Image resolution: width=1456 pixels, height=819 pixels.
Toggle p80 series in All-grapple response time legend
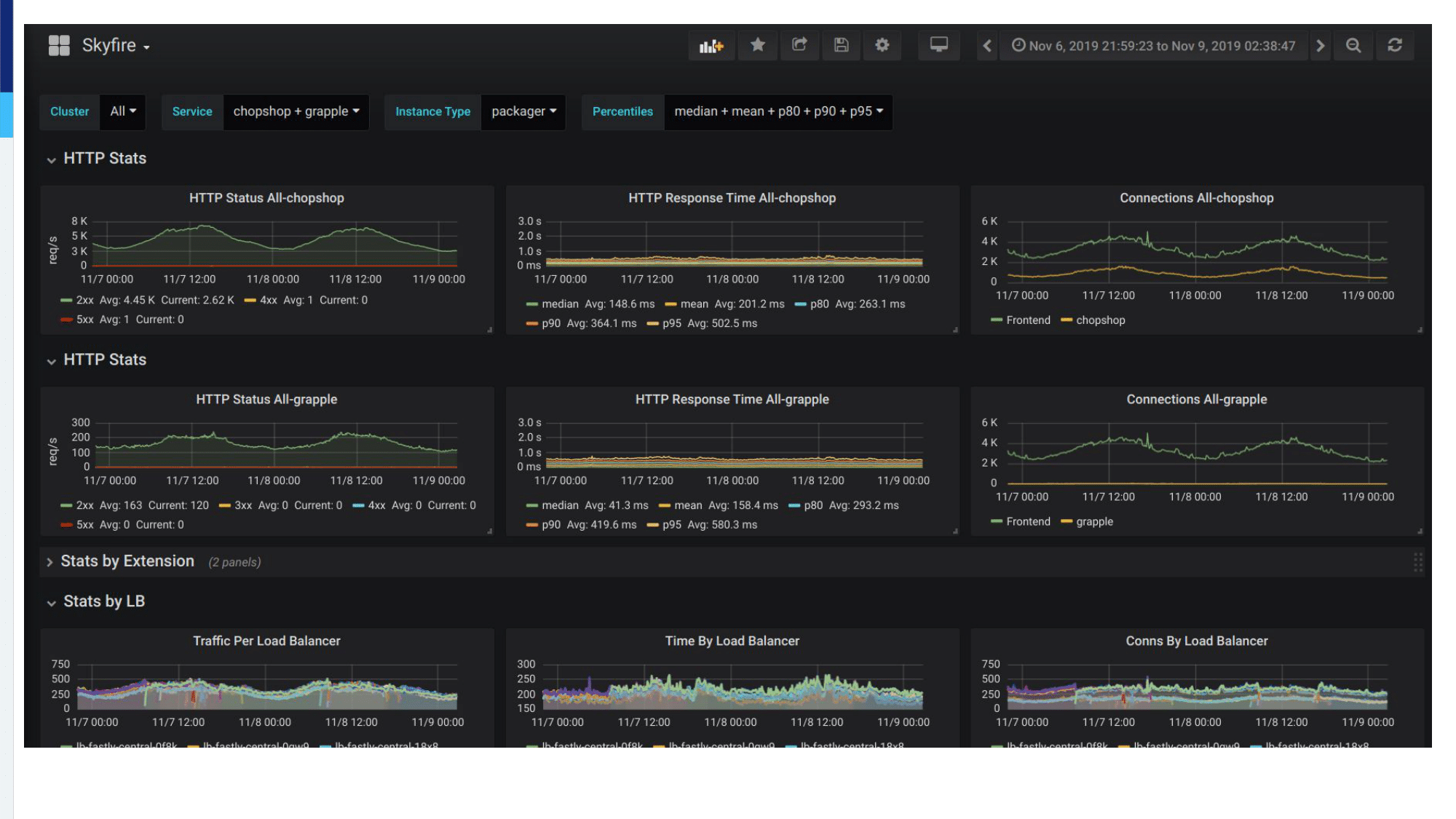813,505
